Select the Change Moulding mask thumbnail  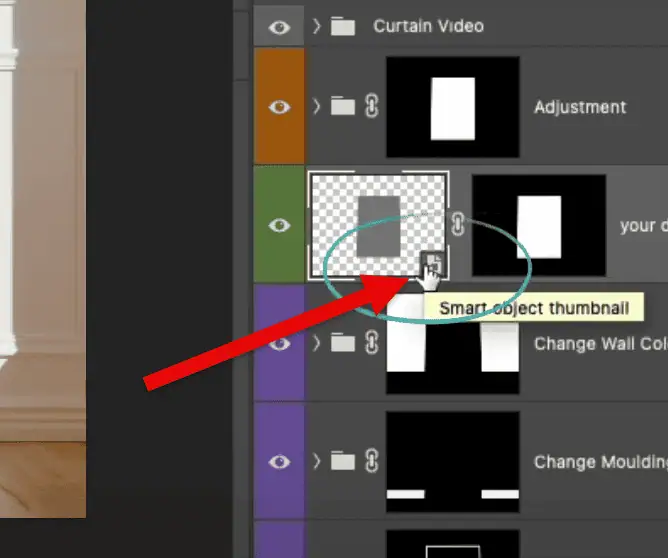pyautogui.click(x=453, y=462)
